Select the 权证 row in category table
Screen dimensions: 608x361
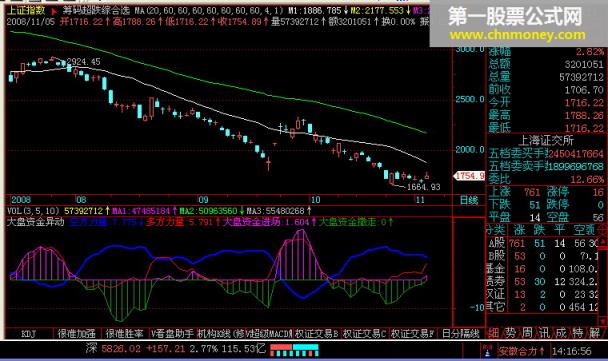[543, 294]
